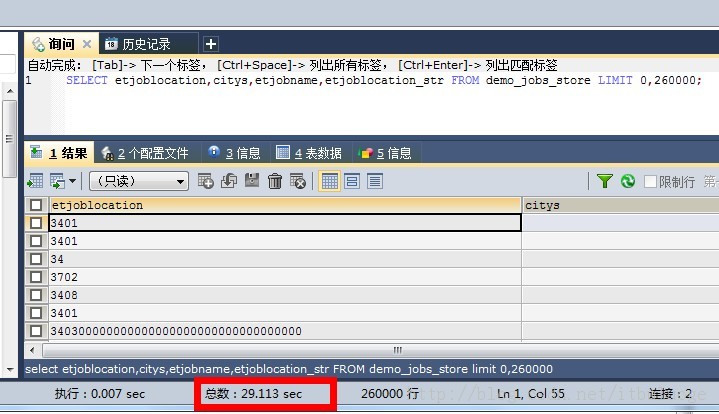Click the export result set icon
Viewport: 719px width, 414px height.
(x=35, y=181)
